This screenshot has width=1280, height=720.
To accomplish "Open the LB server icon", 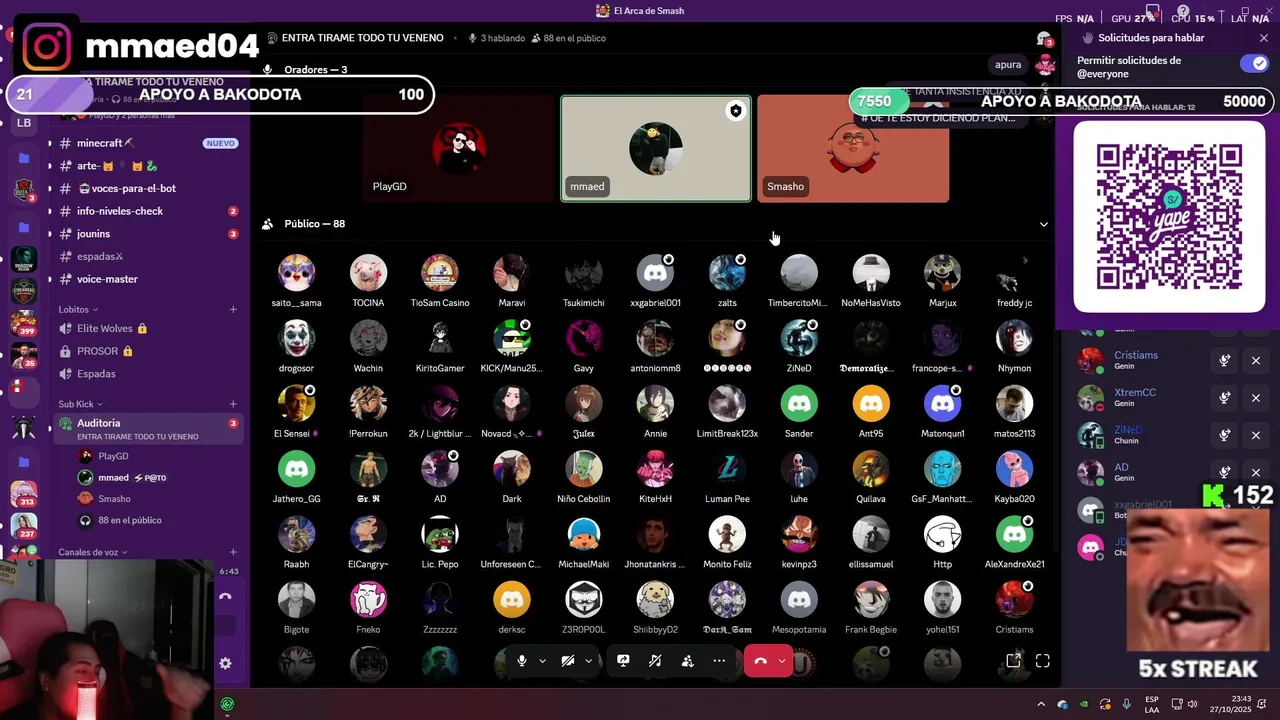I will click(x=24, y=123).
